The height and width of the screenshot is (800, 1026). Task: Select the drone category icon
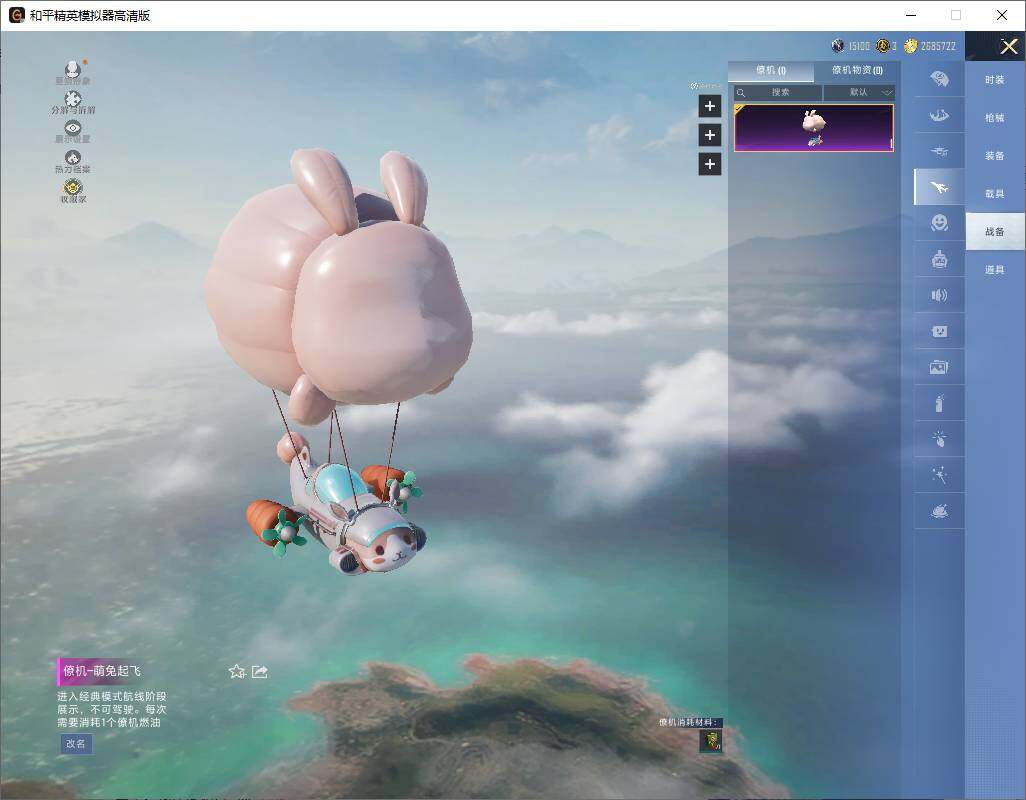tap(939, 152)
